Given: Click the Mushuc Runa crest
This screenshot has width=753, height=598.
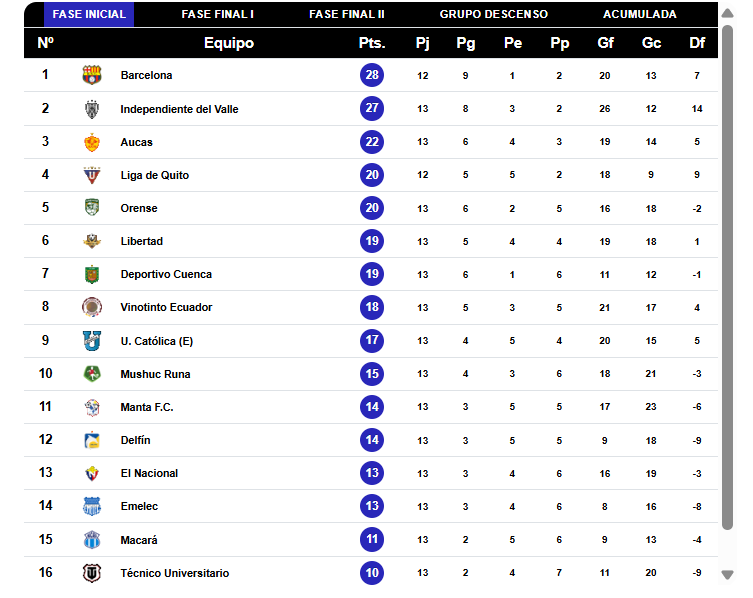Looking at the screenshot, I should tap(92, 374).
